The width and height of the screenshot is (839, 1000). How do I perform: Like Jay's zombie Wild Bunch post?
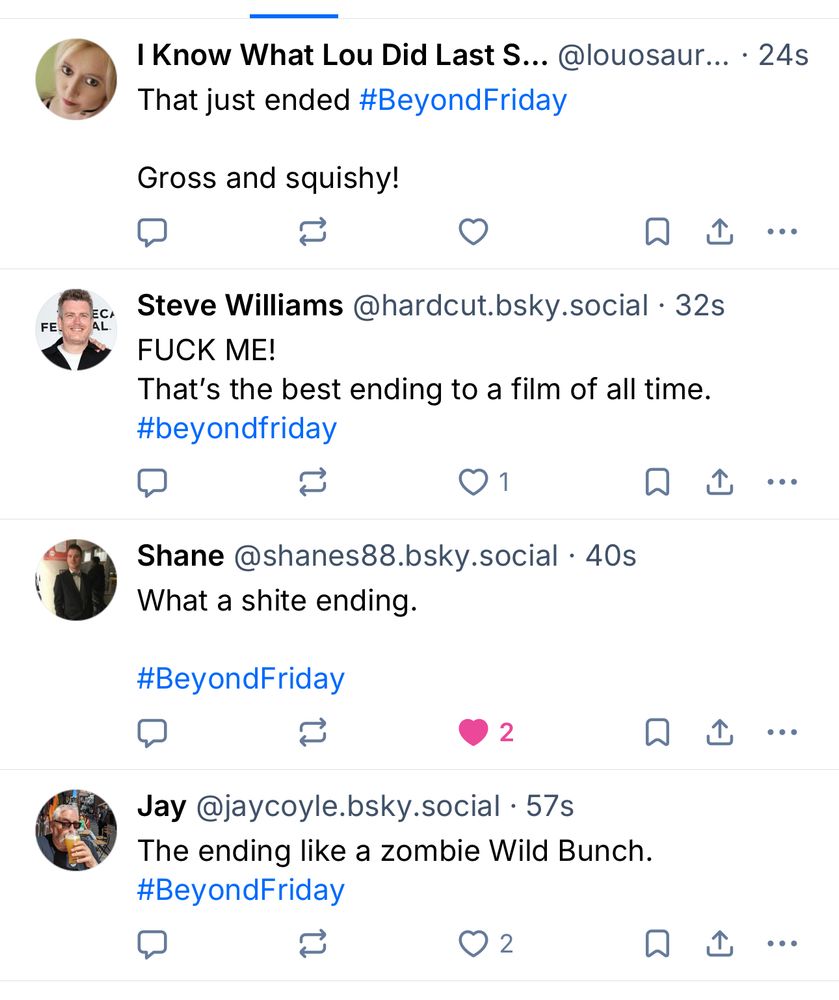click(x=474, y=943)
